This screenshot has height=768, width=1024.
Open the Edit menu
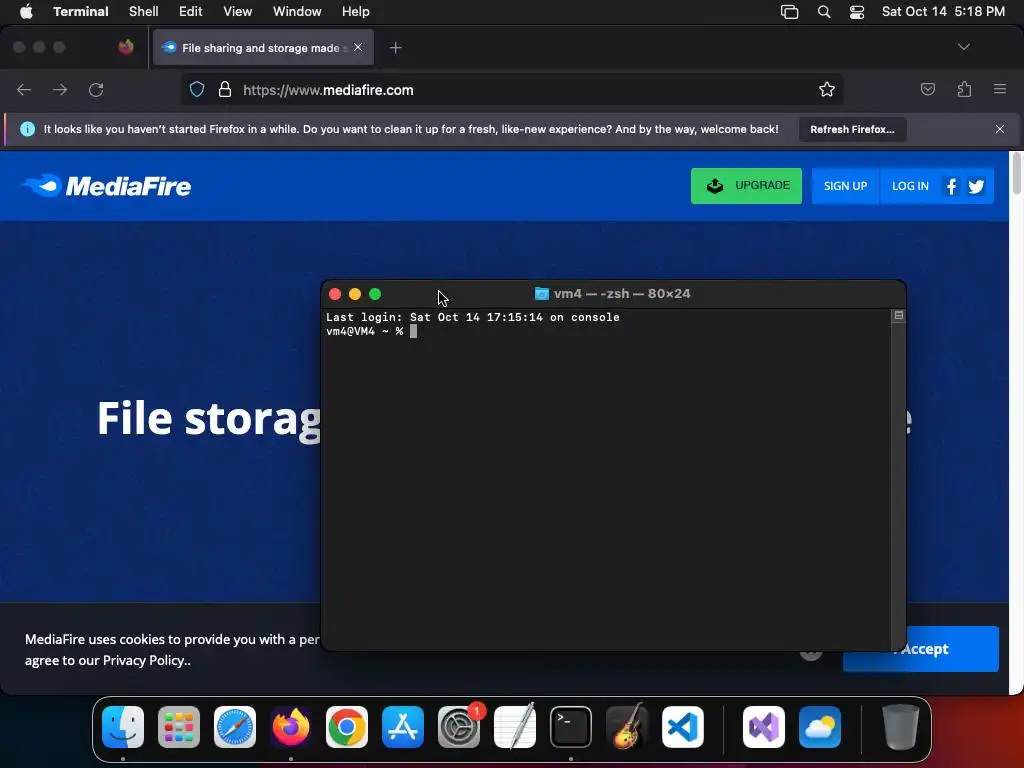coord(191,12)
